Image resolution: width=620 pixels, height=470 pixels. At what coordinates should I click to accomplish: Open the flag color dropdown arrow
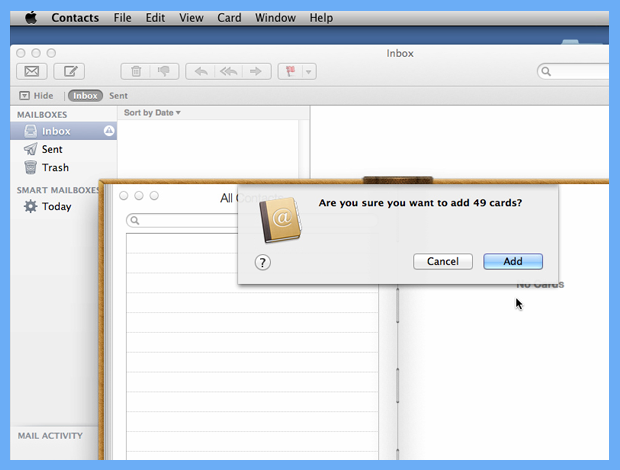click(309, 72)
